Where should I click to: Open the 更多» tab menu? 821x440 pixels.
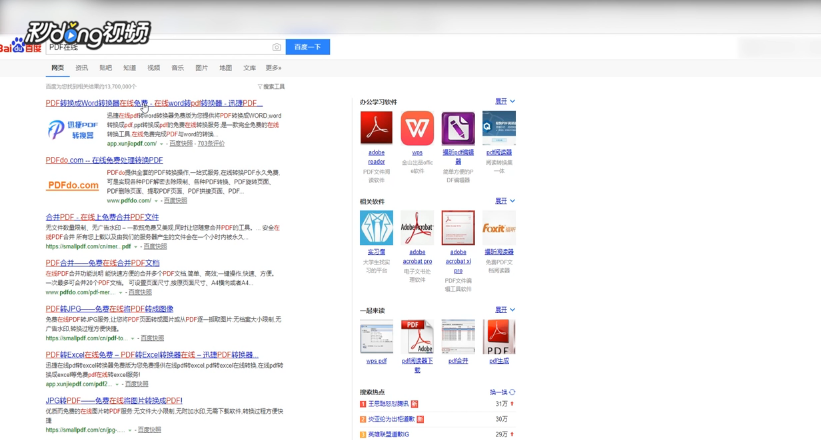(273, 68)
